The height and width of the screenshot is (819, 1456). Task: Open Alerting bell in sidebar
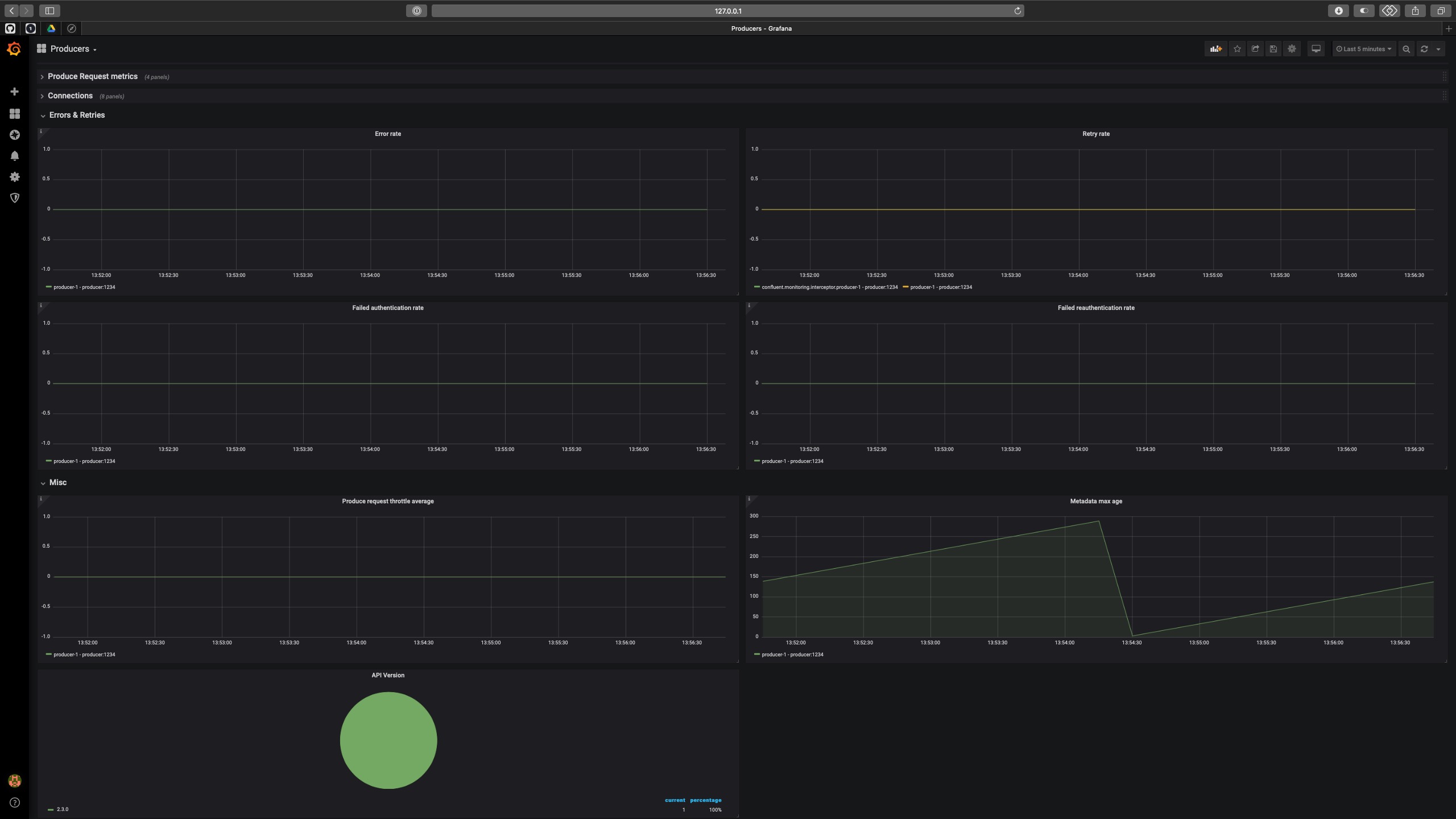point(15,156)
